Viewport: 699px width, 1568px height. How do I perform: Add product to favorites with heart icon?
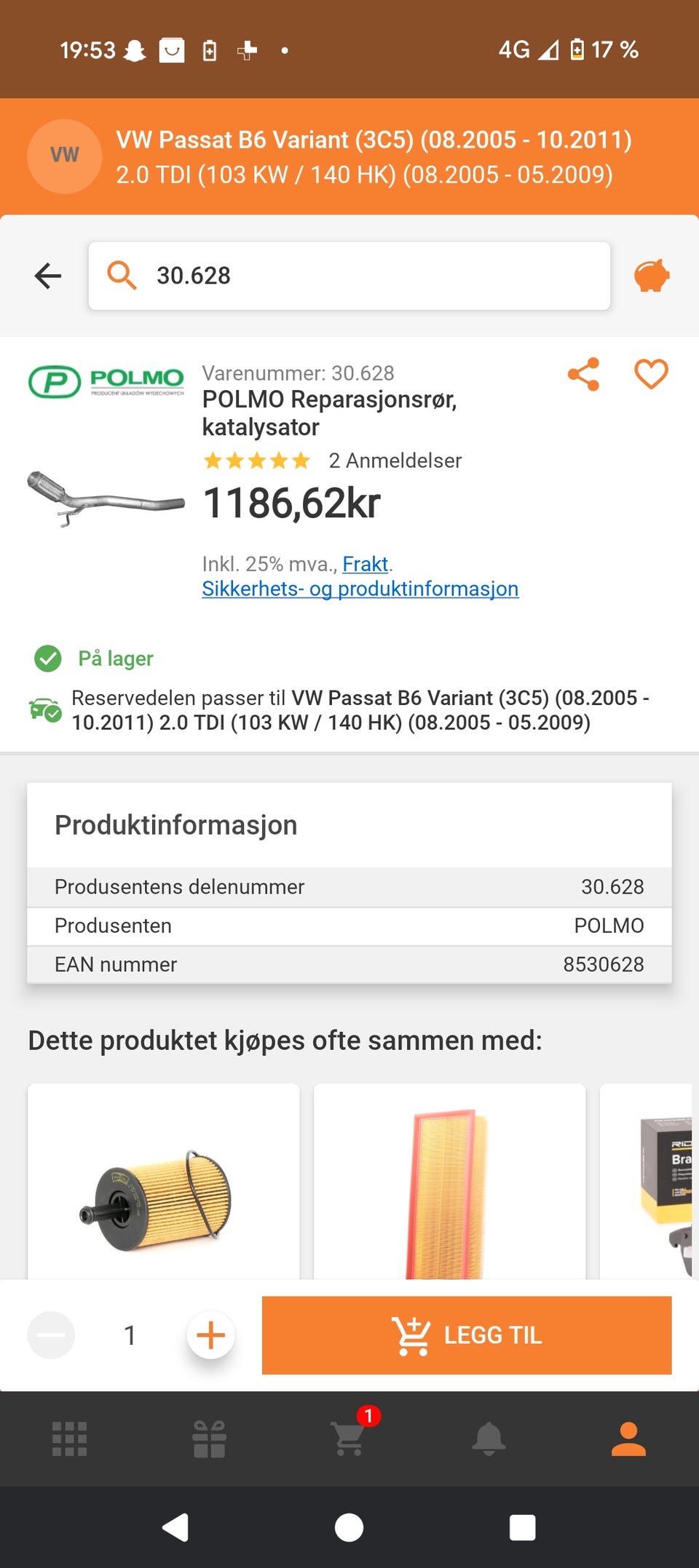651,375
